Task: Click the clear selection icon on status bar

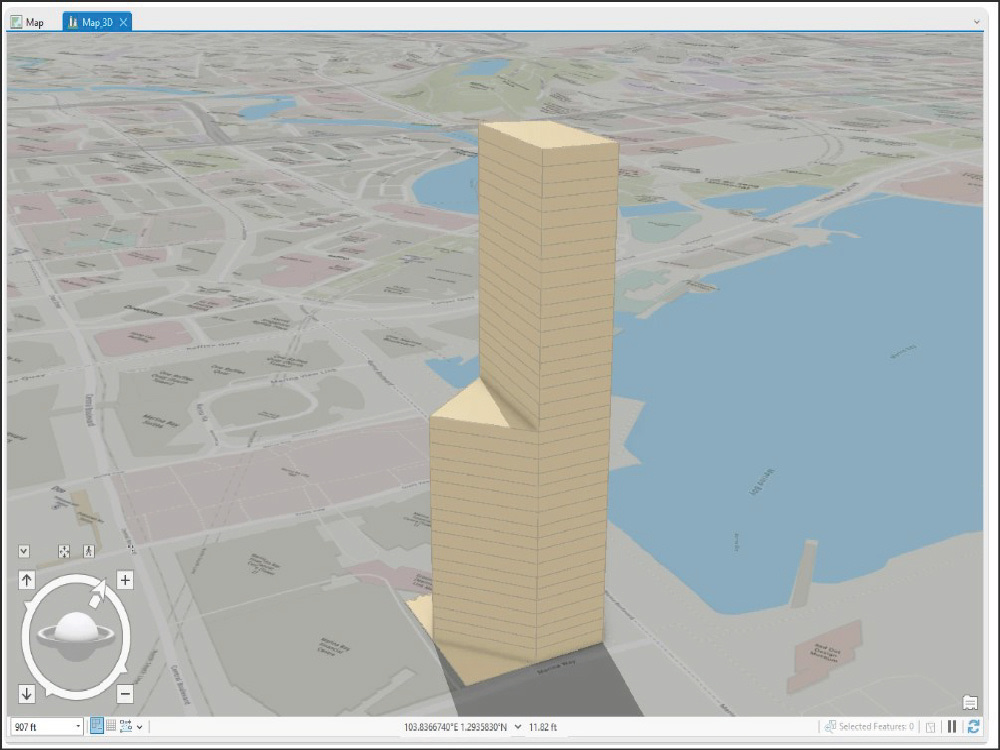Action: (x=930, y=726)
